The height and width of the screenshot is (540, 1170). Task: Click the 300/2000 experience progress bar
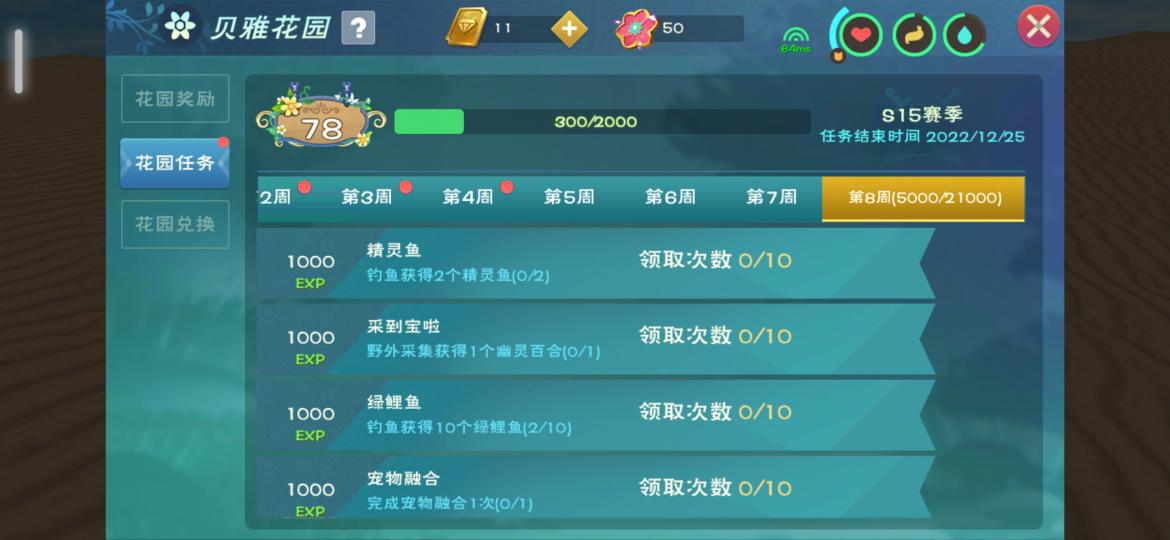point(602,122)
